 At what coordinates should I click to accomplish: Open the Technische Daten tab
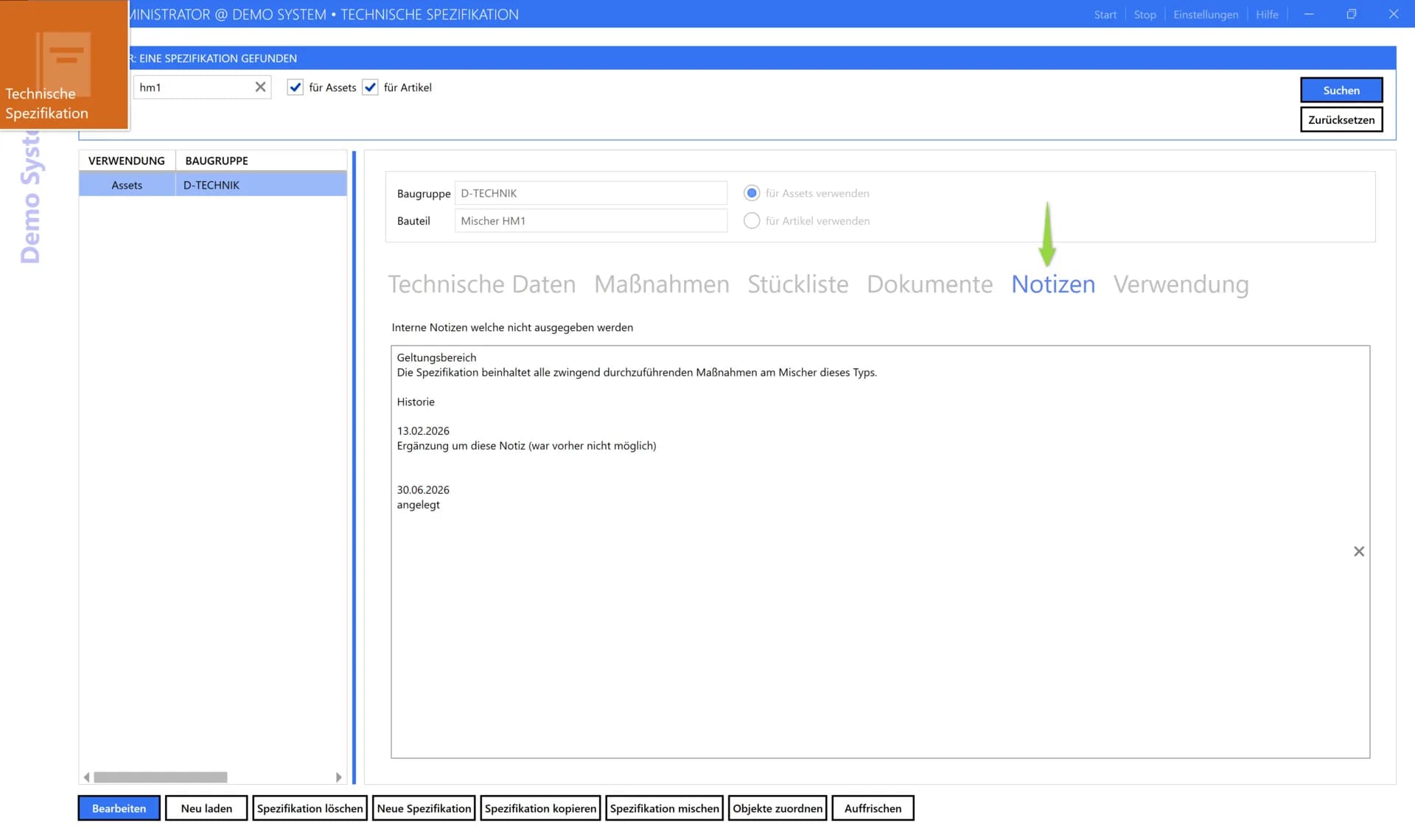[x=481, y=284]
